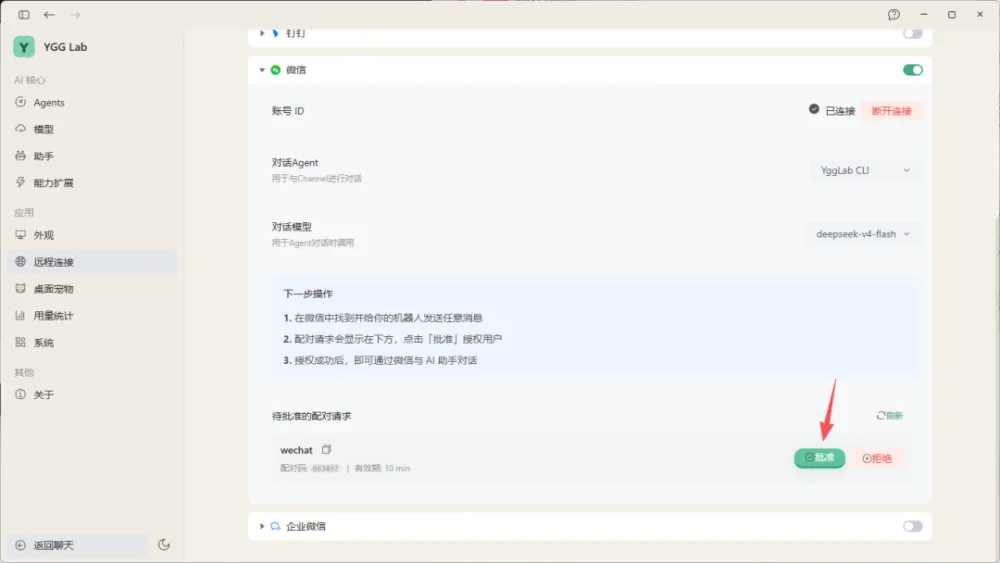Copy the wechat pairing name icon
1000x563 pixels.
point(327,450)
